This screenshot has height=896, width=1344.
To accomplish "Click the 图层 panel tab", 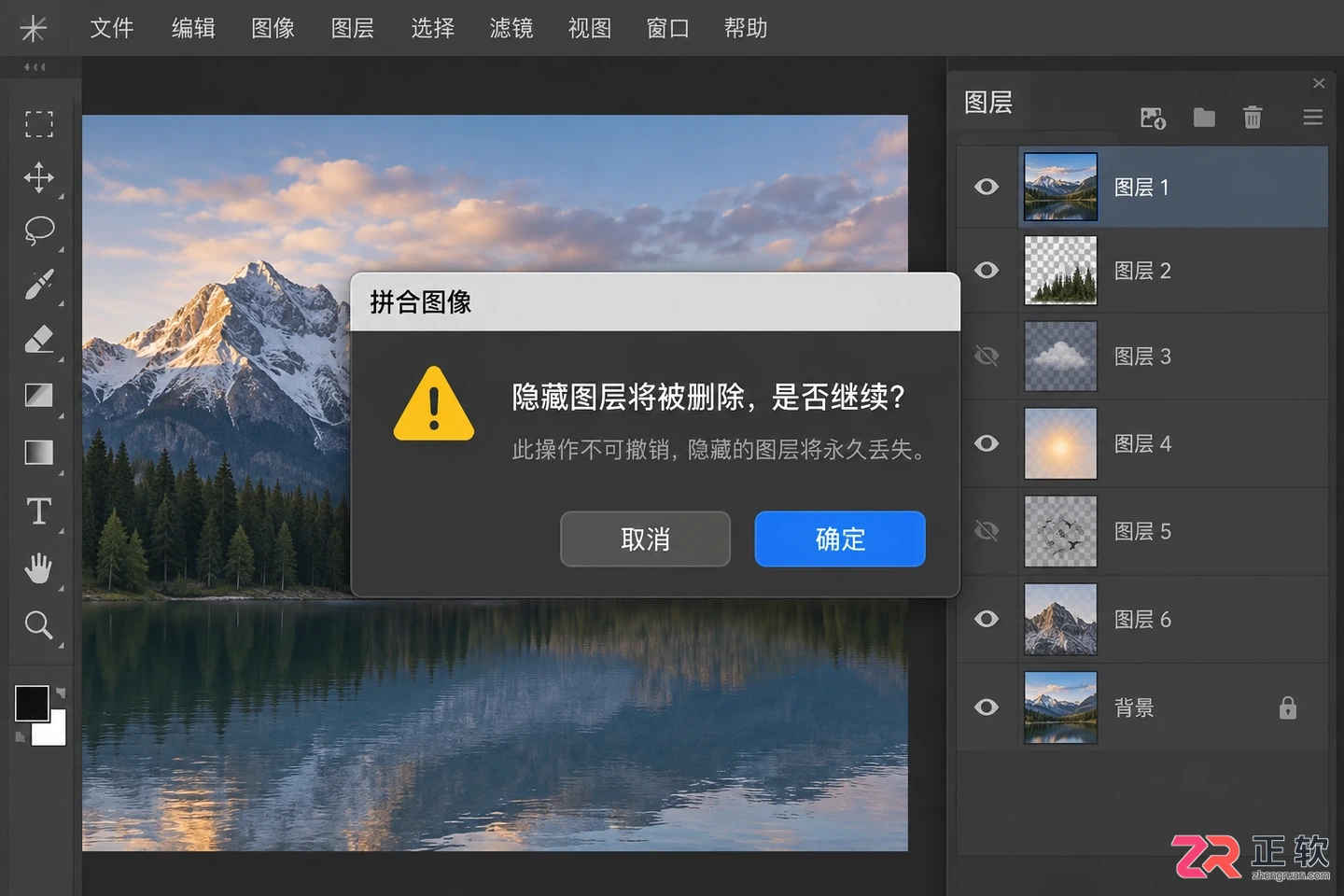I will [x=988, y=102].
